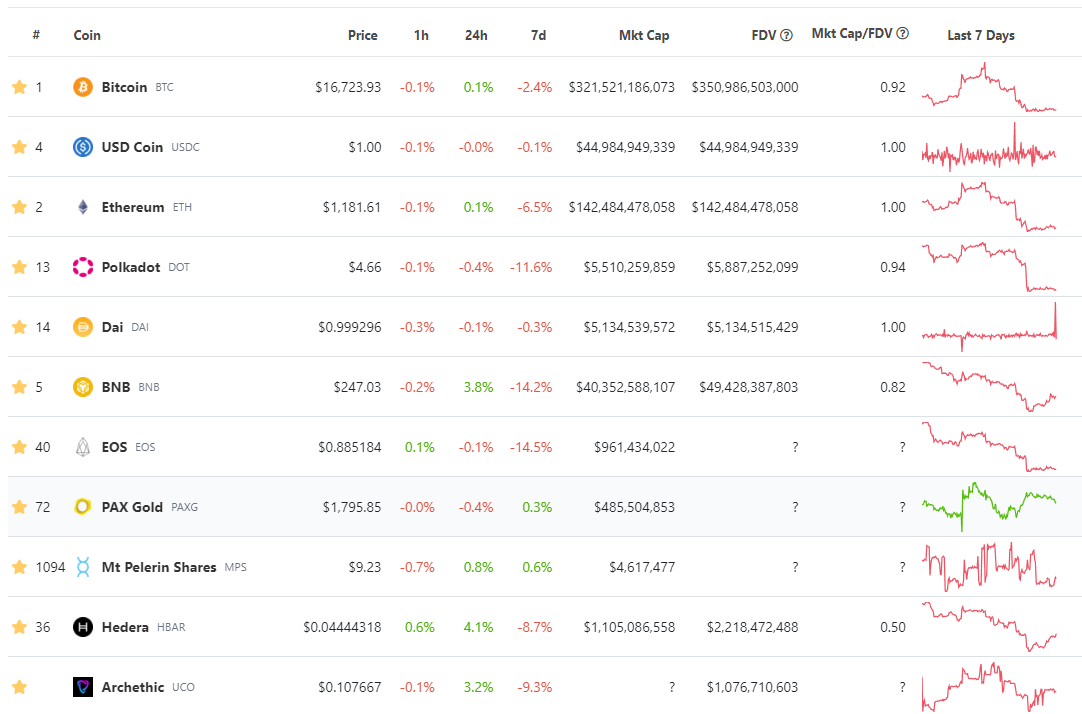Click the Mt Pelerin Shares logo icon
Viewport: 1082px width, 714px height.
[83, 567]
